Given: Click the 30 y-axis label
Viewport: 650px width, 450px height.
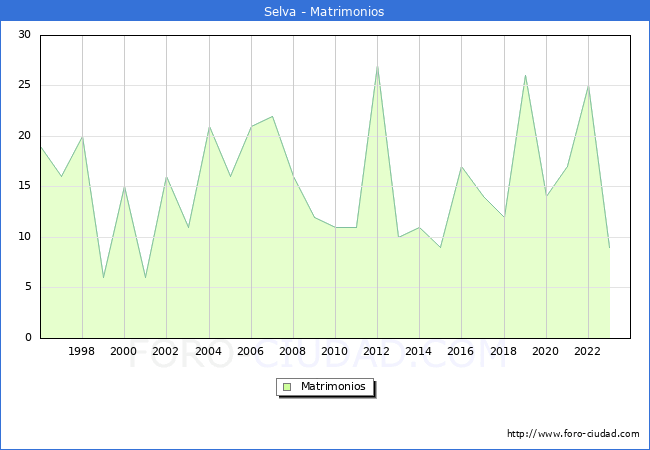Looking at the screenshot, I should point(24,34).
